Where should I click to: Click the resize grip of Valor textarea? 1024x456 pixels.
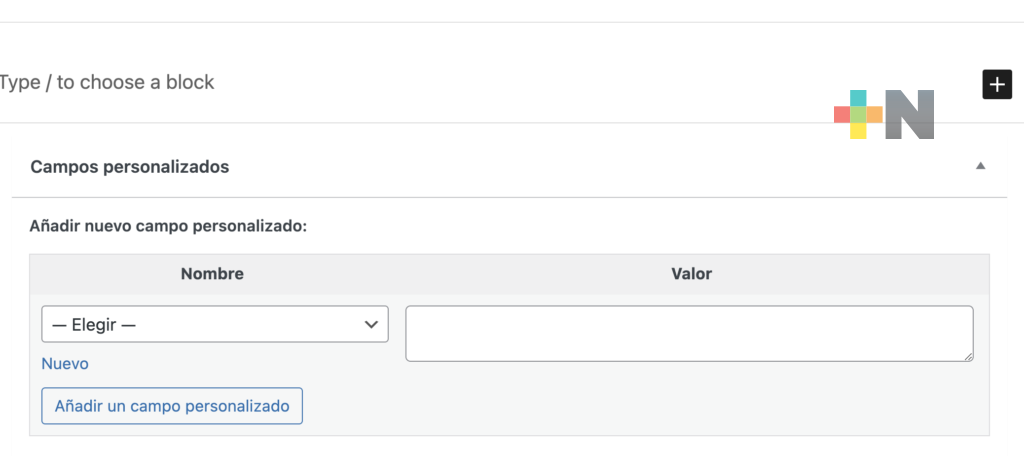click(968, 356)
